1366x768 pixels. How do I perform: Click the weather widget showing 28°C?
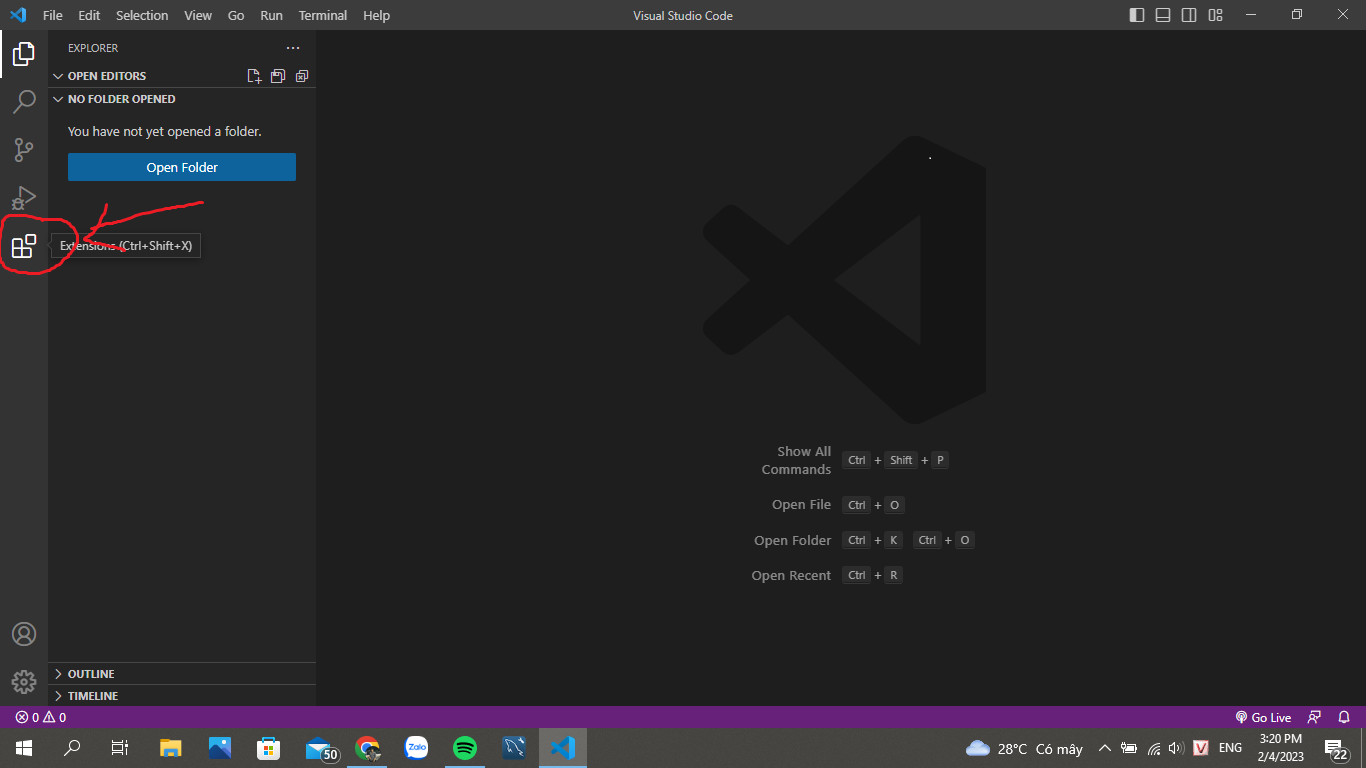[x=1025, y=748]
